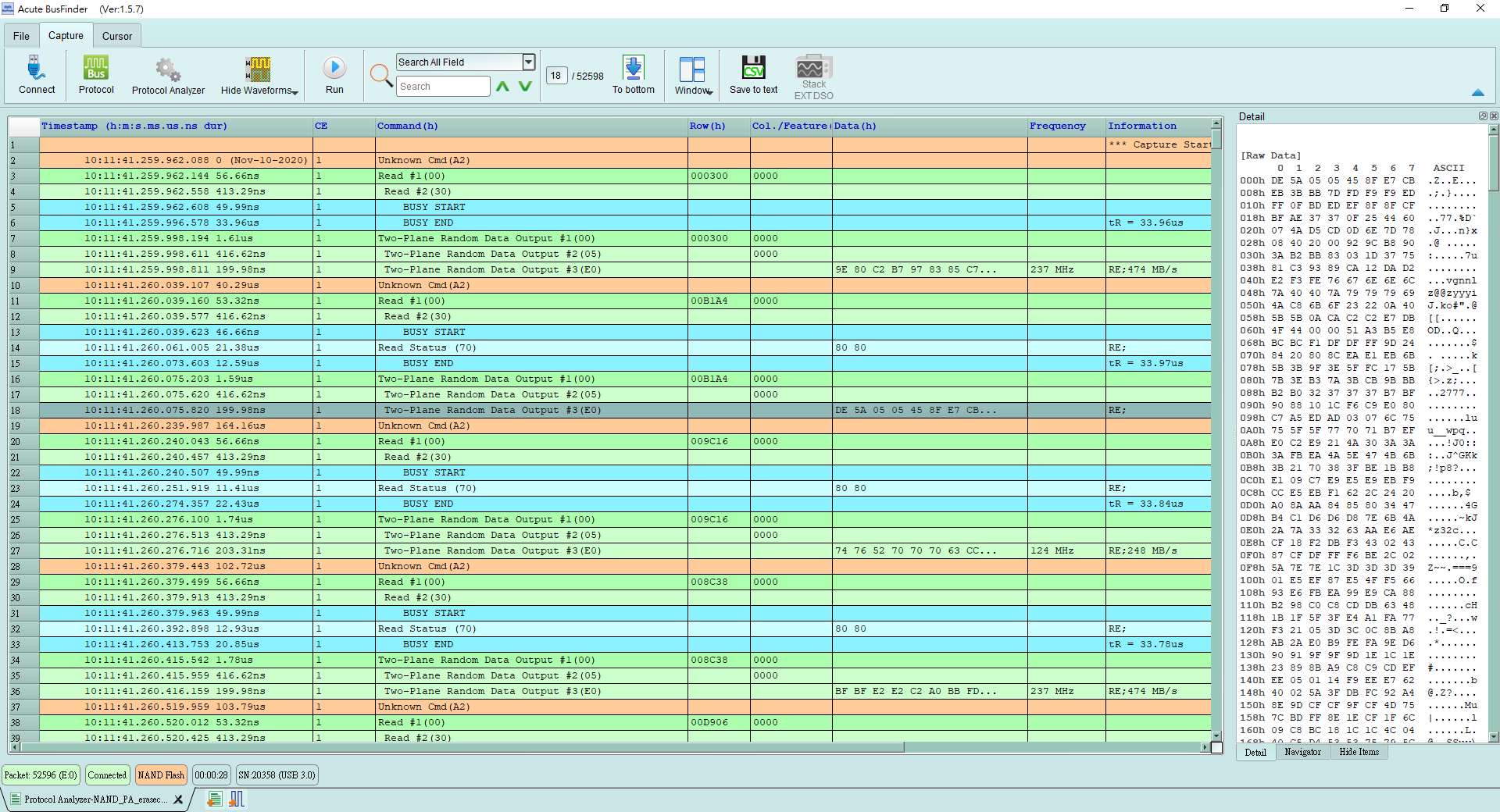1500x812 pixels.
Task: Start capture with the Run button
Action: [334, 75]
